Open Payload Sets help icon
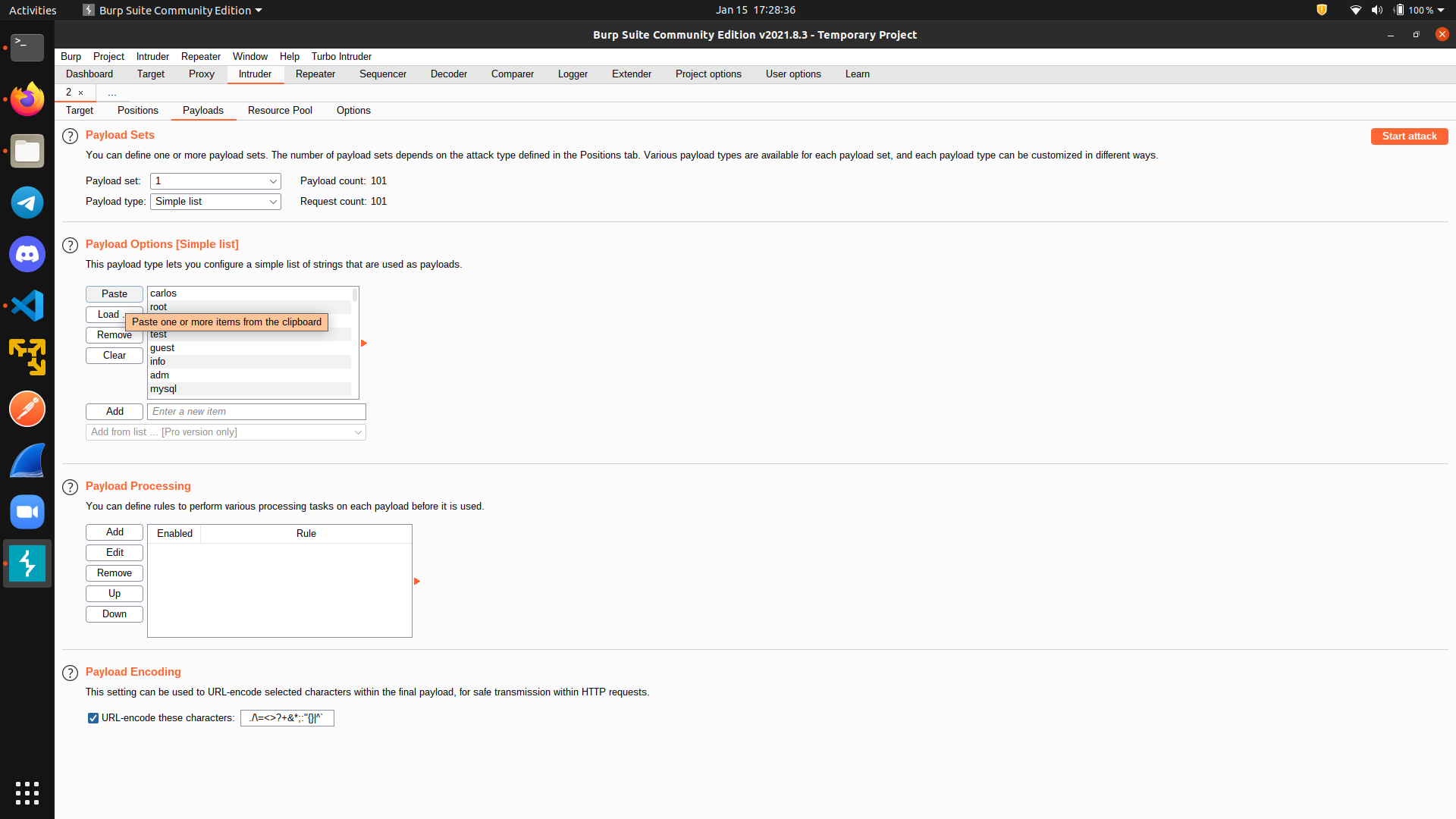The image size is (1456, 819). [70, 136]
